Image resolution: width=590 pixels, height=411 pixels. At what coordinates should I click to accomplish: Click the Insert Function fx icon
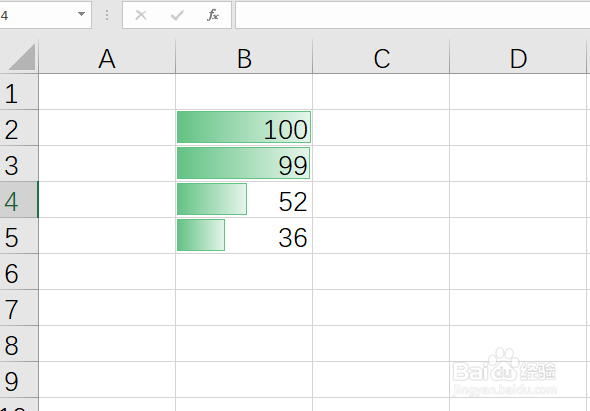(213, 15)
